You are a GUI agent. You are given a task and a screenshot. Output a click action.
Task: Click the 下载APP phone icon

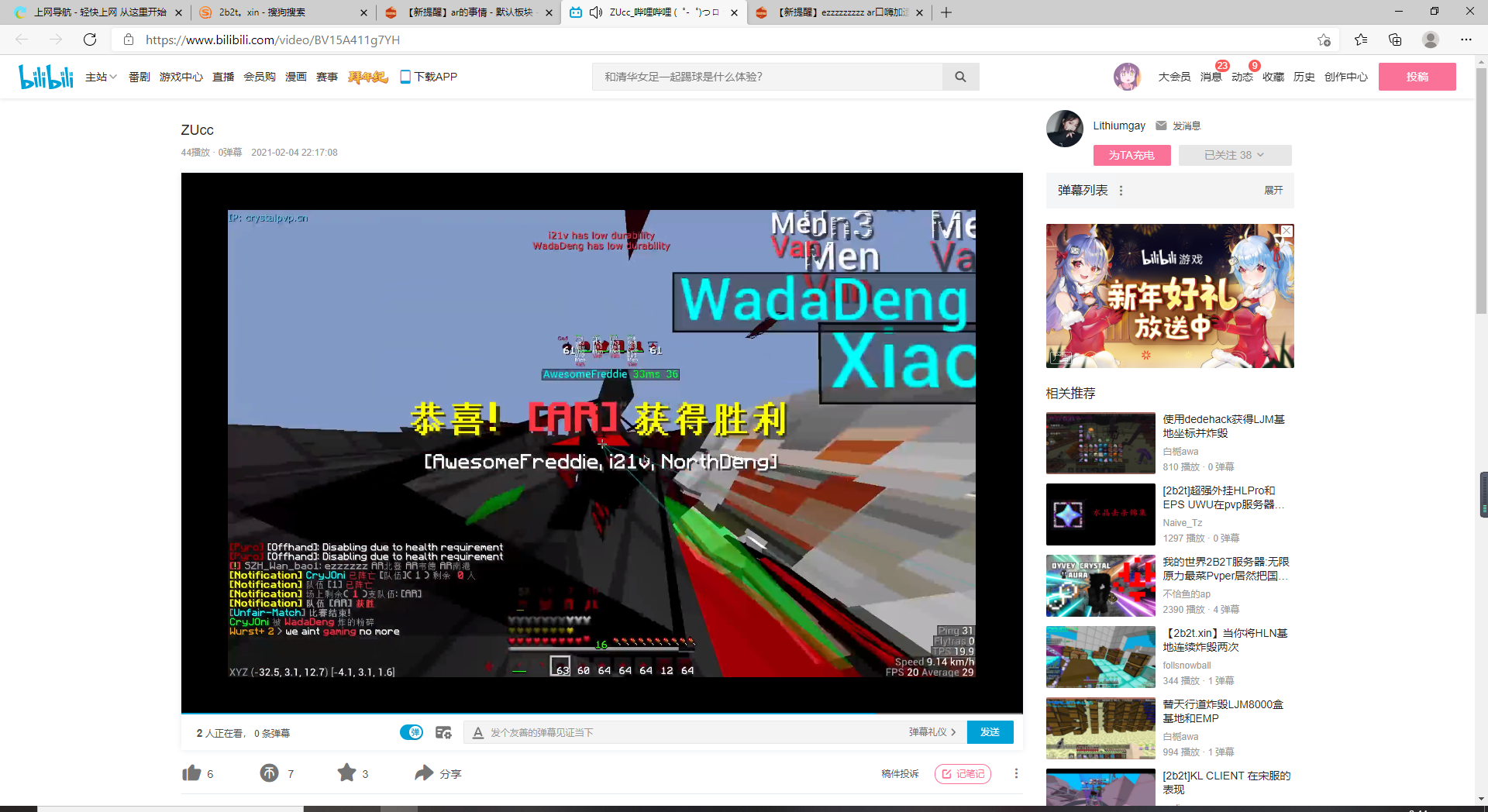[x=405, y=77]
